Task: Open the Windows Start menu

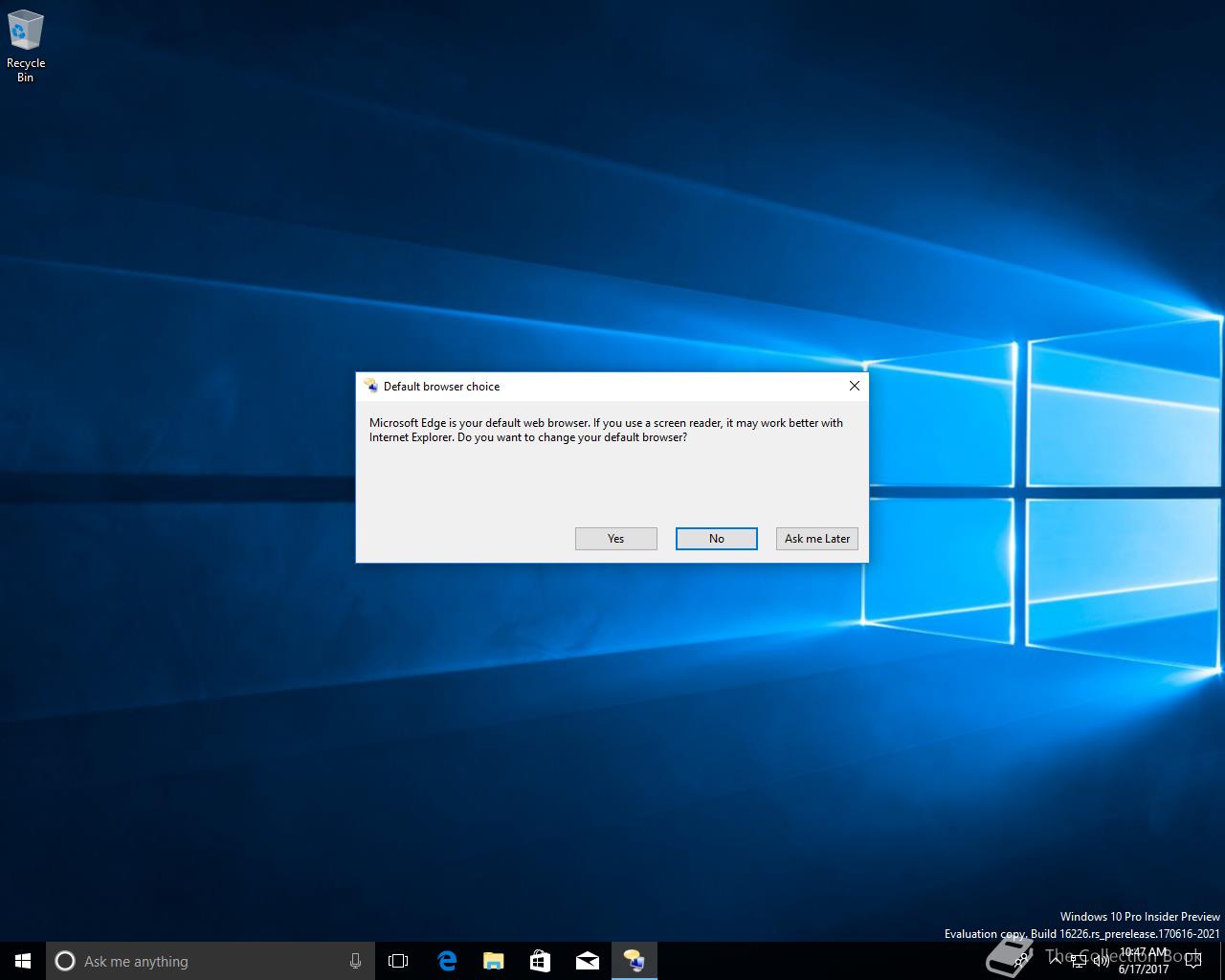Action: coord(23,961)
